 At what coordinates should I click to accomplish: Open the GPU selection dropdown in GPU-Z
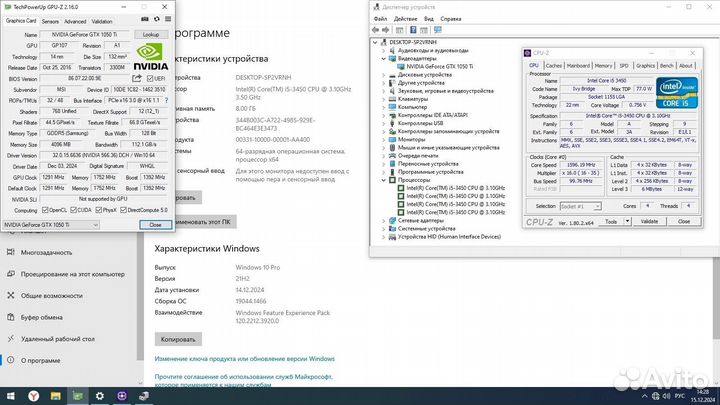click(x=51, y=225)
